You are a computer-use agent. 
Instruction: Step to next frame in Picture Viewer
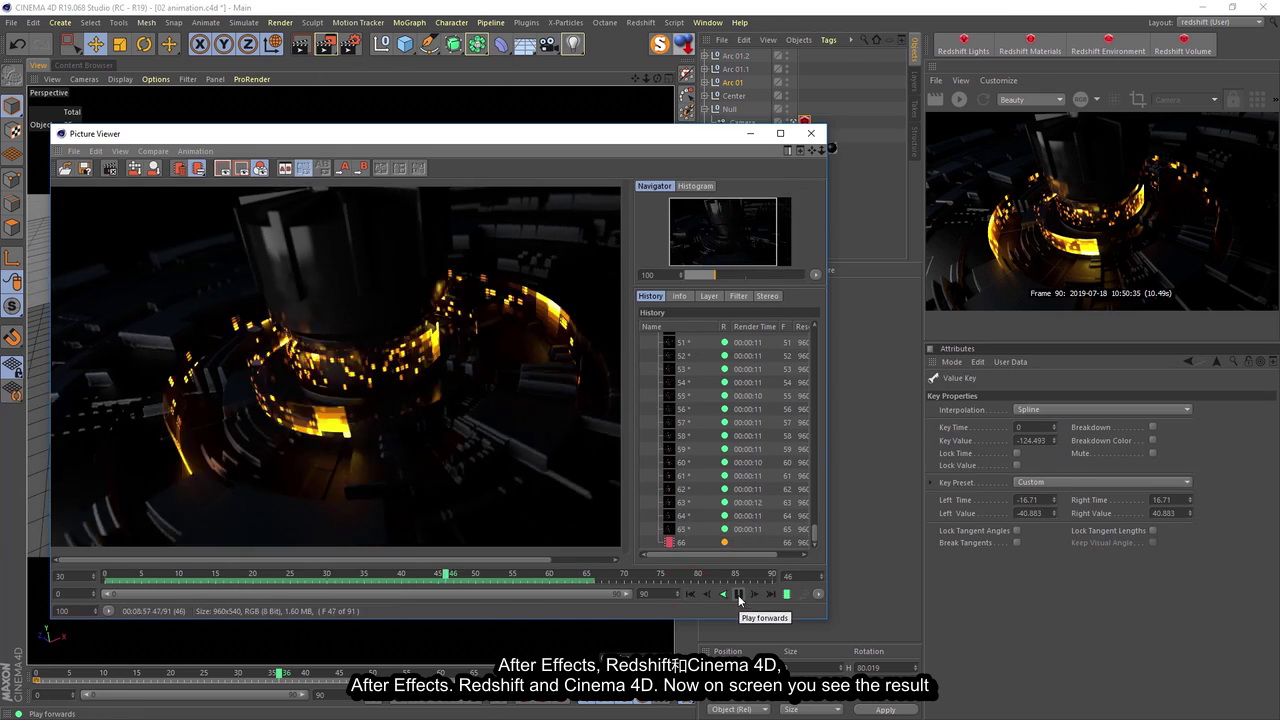tap(755, 594)
